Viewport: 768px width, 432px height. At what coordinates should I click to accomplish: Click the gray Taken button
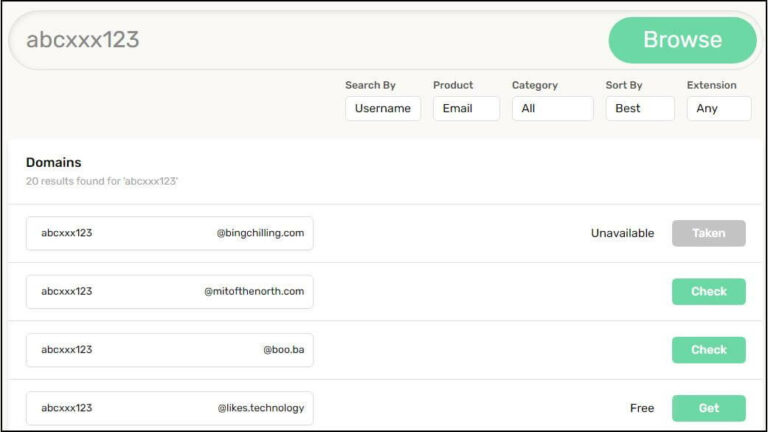pyautogui.click(x=708, y=233)
